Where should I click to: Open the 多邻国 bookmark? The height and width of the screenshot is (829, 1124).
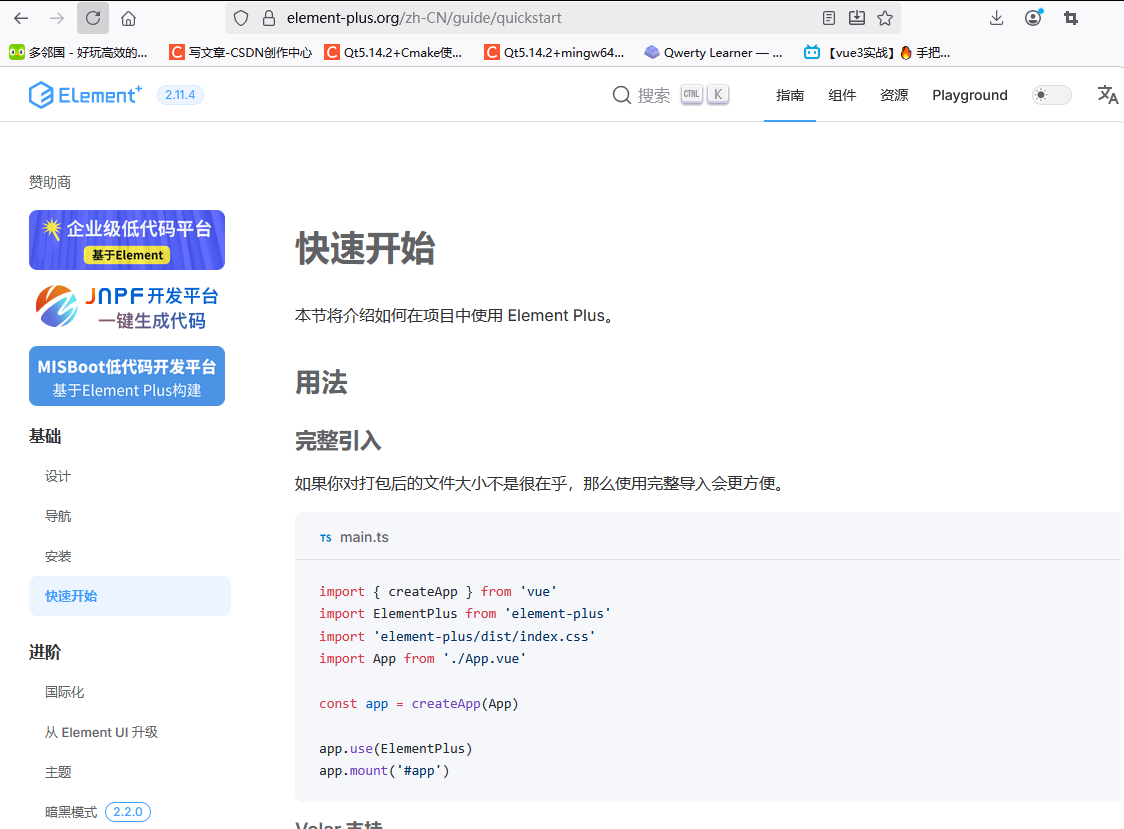click(77, 52)
